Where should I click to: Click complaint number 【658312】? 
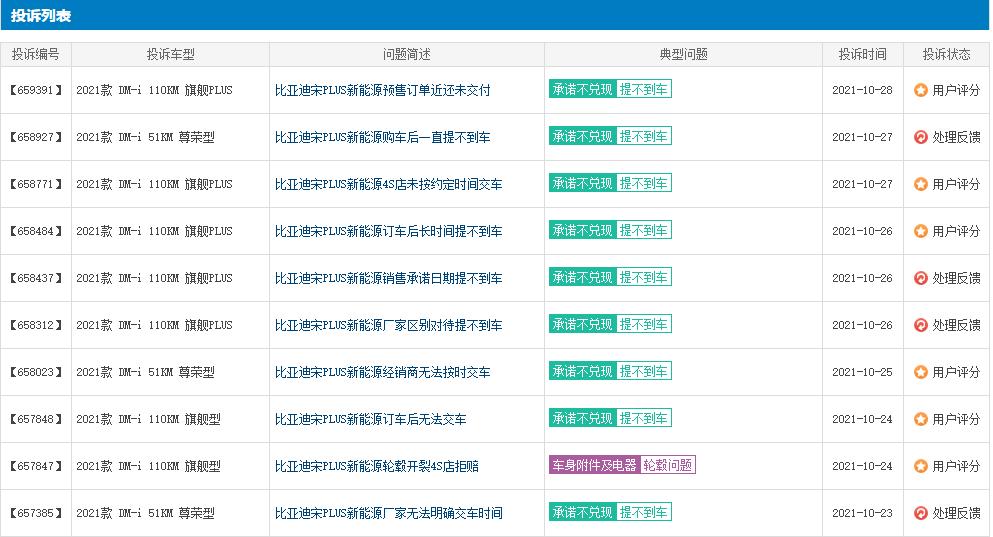pos(35,325)
